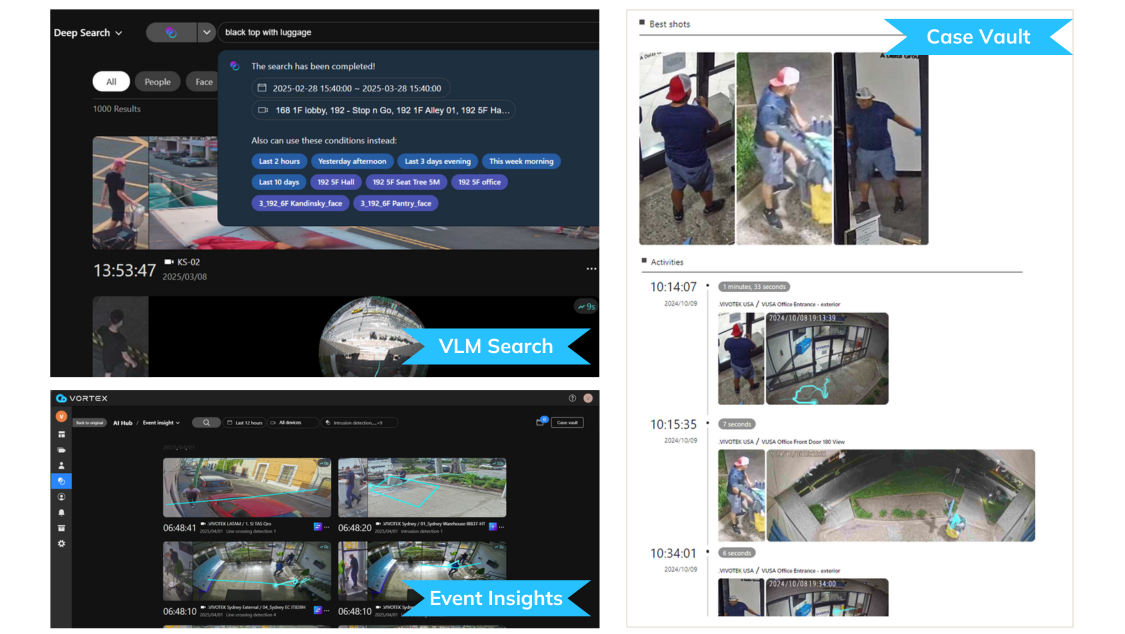The height and width of the screenshot is (634, 1125).
Task: Click the notifications bell icon
Action: tap(61, 512)
